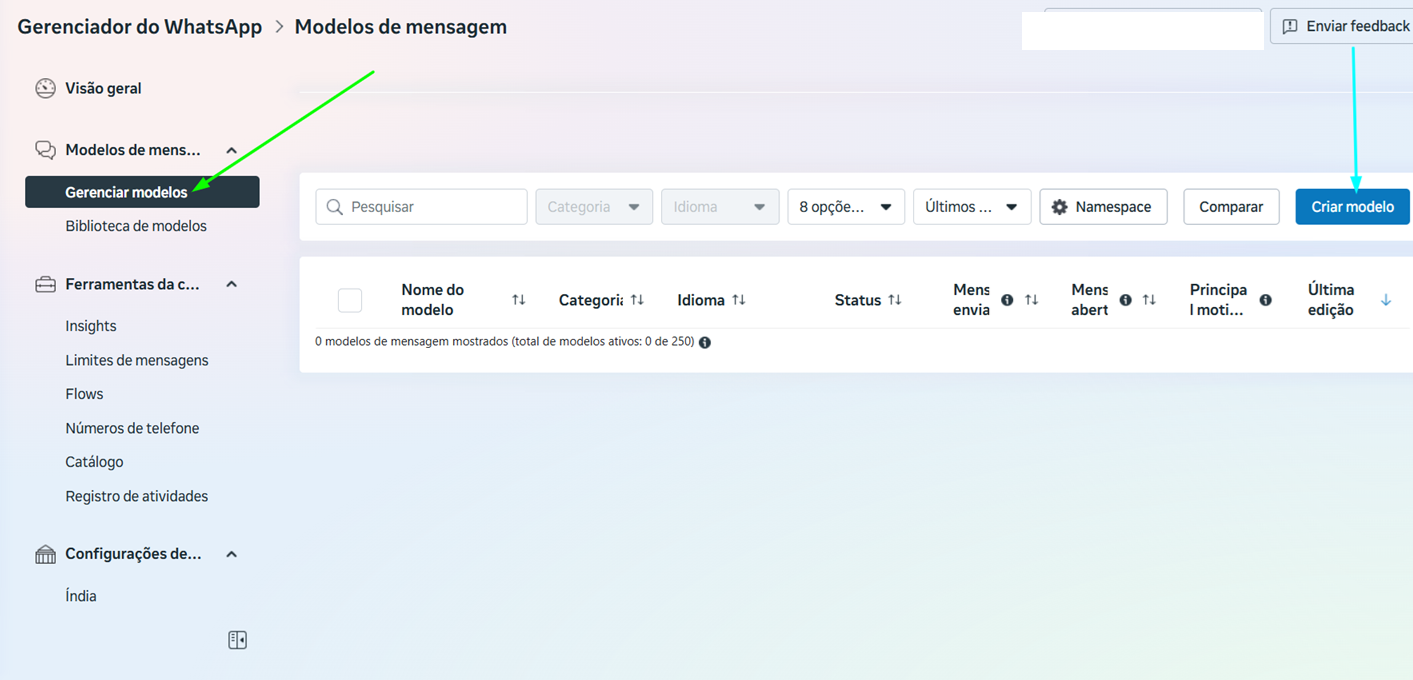Click info icon next to total de modelos
Viewport: 1413px width, 680px height.
coord(705,342)
